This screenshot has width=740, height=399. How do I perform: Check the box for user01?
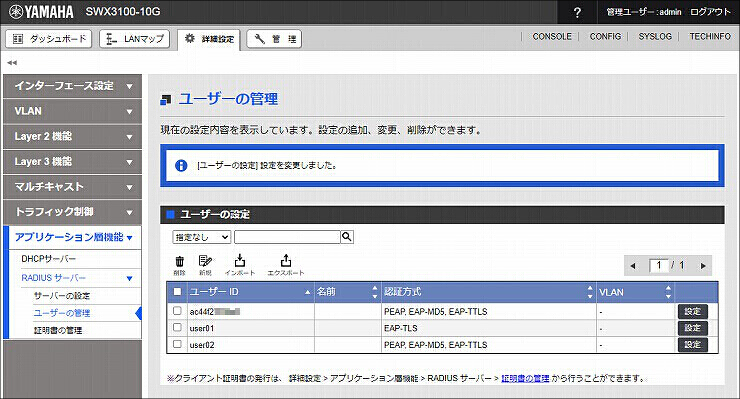[x=177, y=327]
